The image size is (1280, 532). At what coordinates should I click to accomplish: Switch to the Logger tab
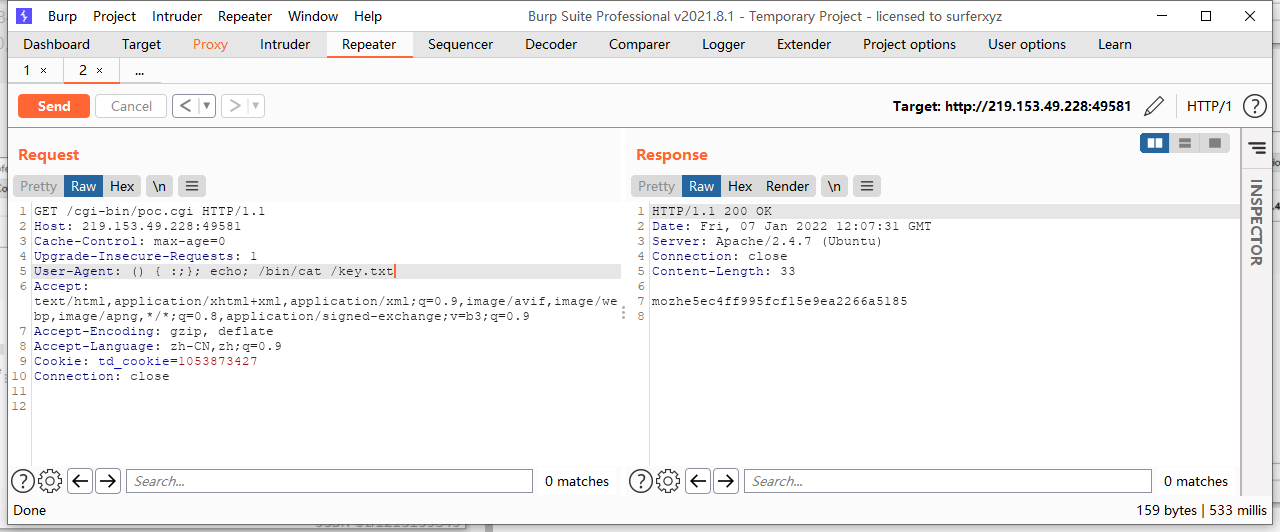(723, 44)
